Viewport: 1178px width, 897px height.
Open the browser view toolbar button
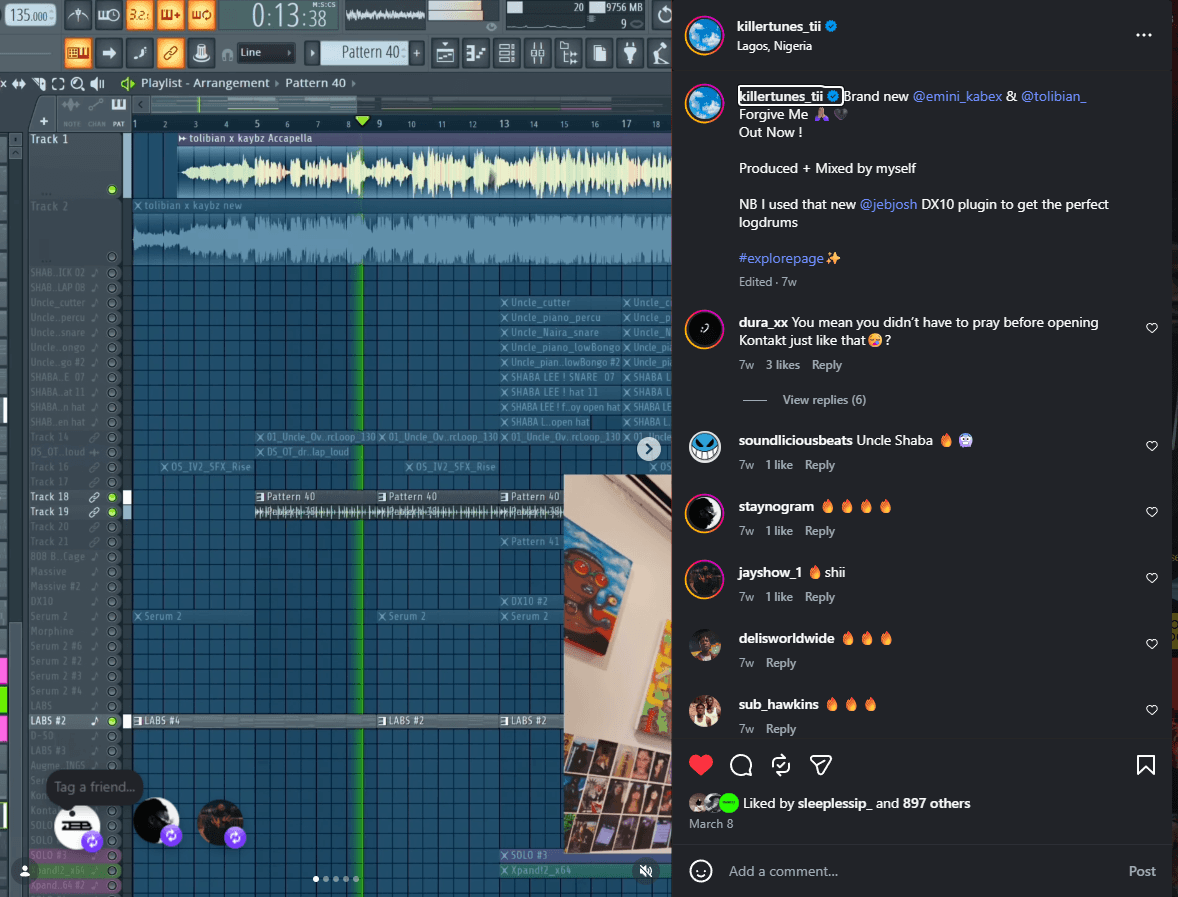[569, 53]
